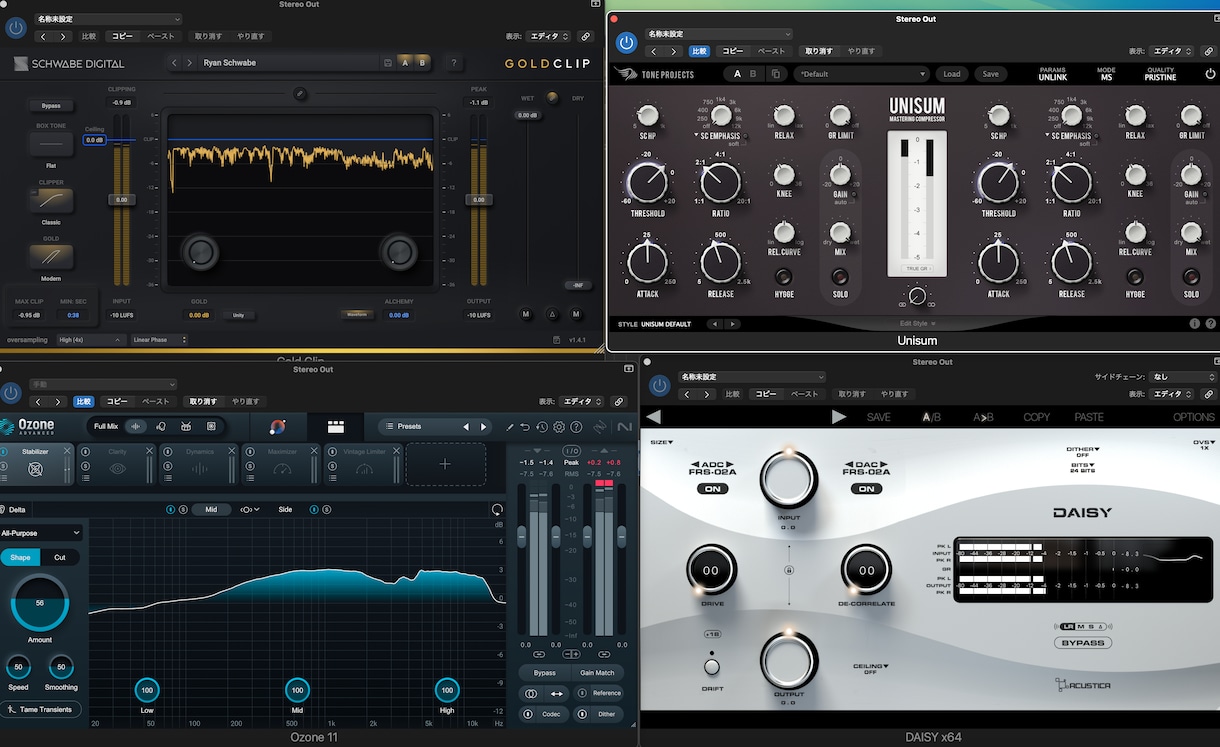This screenshot has height=747, width=1220.
Task: Save the Ryan Schwabe preset in Gold Clip
Action: (x=388, y=63)
